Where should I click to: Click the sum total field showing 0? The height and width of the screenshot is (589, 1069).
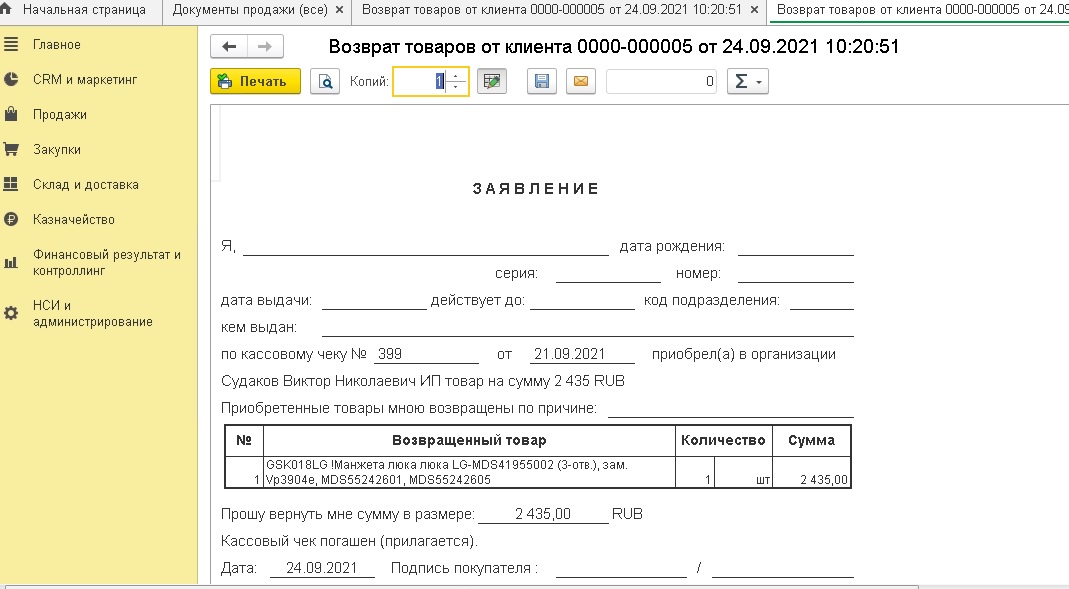tap(661, 82)
